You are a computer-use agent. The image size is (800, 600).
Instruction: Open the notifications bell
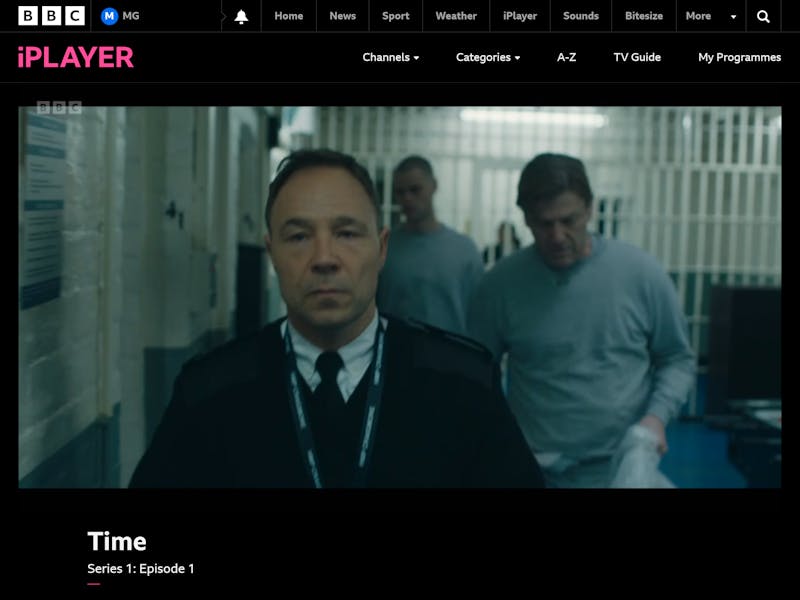coord(241,16)
